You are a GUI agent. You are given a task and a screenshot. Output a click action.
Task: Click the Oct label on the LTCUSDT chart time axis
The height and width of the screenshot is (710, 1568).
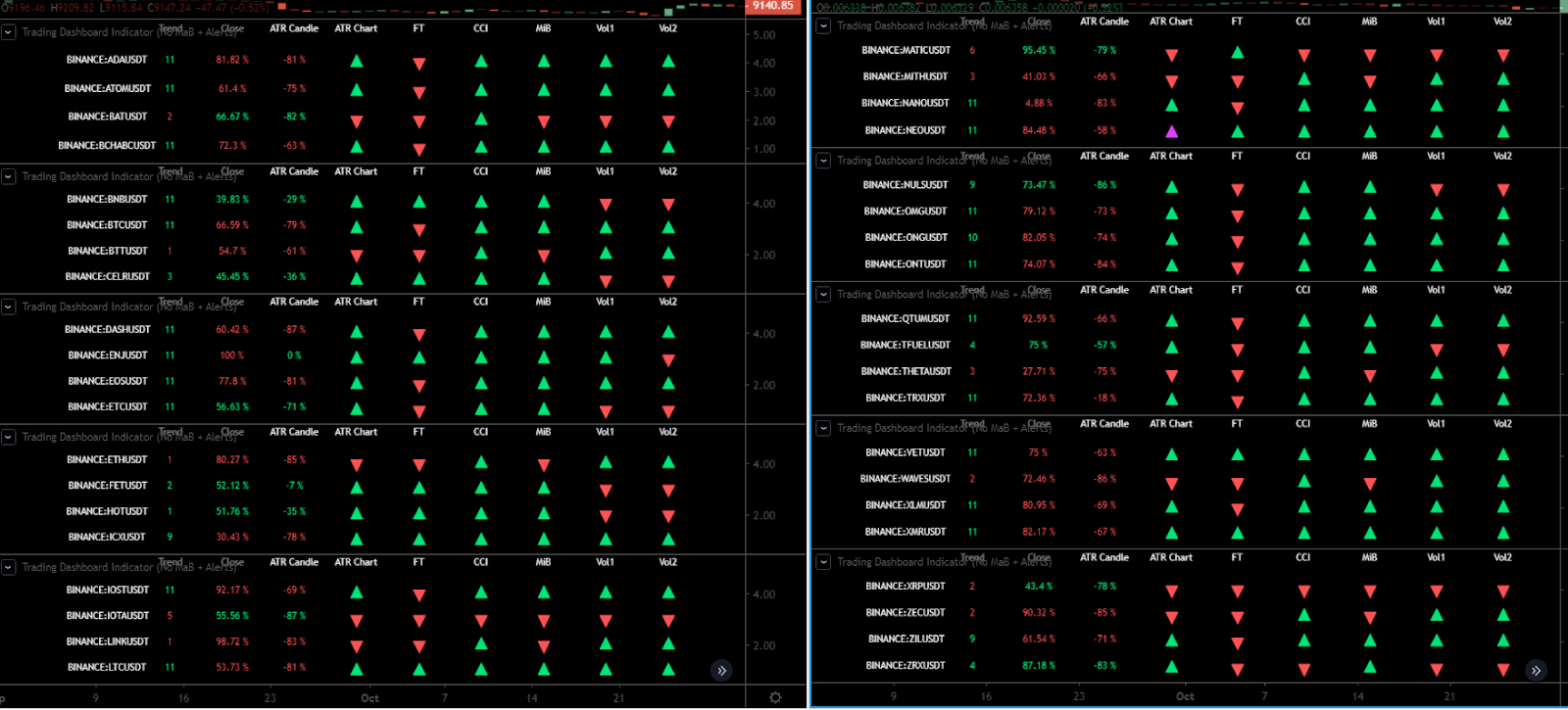click(x=369, y=698)
